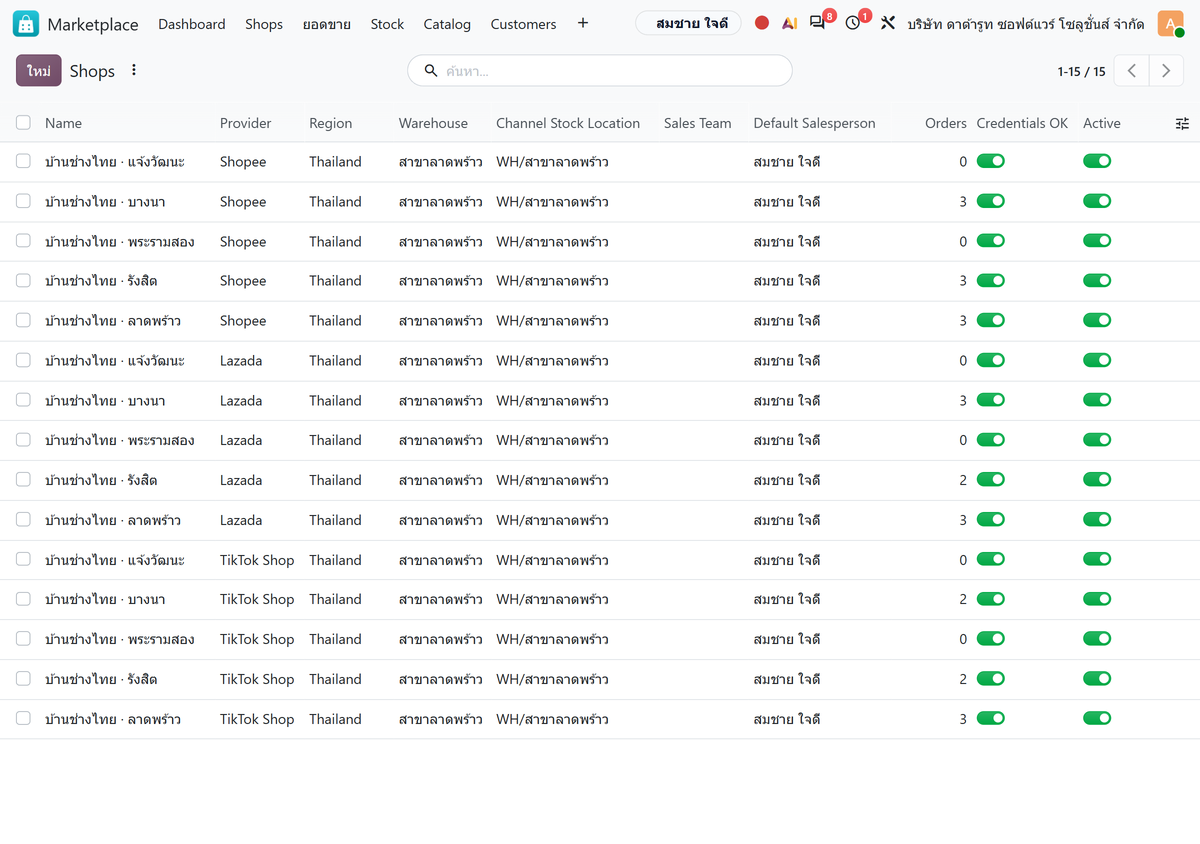Expand the plus menu for more apps

pyautogui.click(x=583, y=23)
